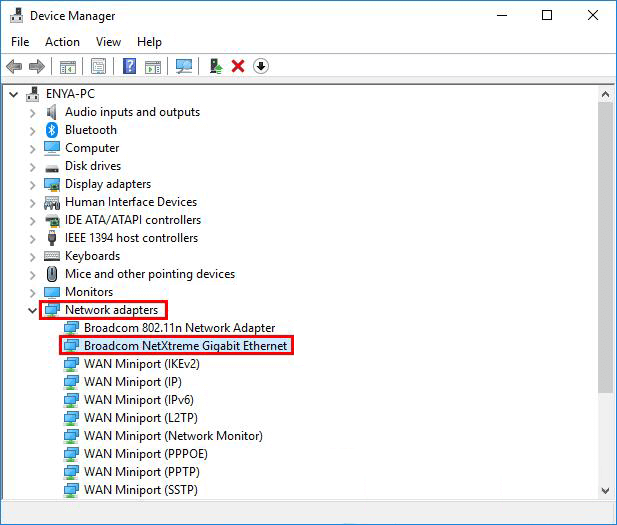This screenshot has width=617, height=525.
Task: Click the Properties toolbar icon
Action: (x=98, y=67)
